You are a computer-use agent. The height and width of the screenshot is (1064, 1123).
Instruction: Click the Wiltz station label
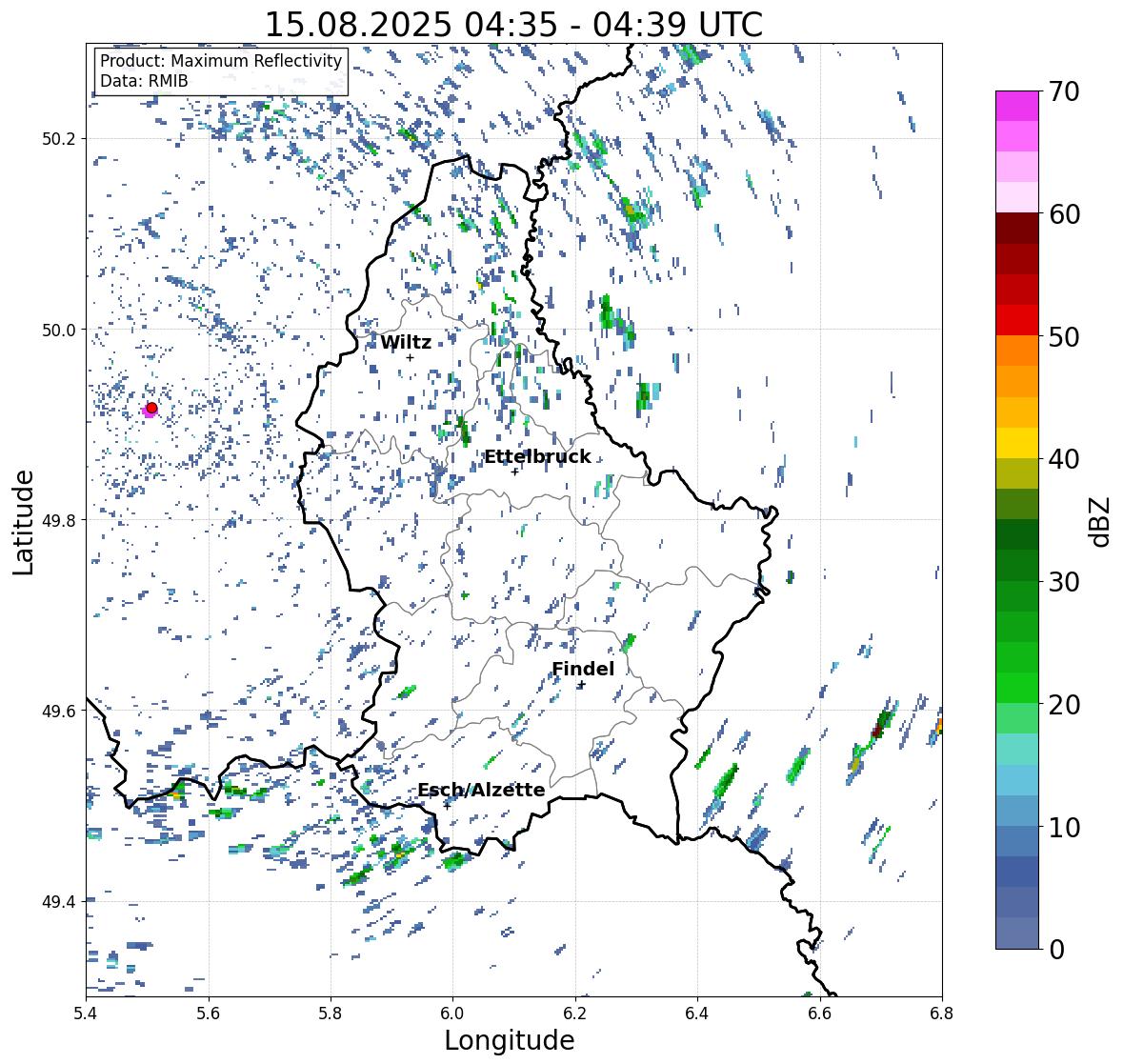pyautogui.click(x=406, y=342)
